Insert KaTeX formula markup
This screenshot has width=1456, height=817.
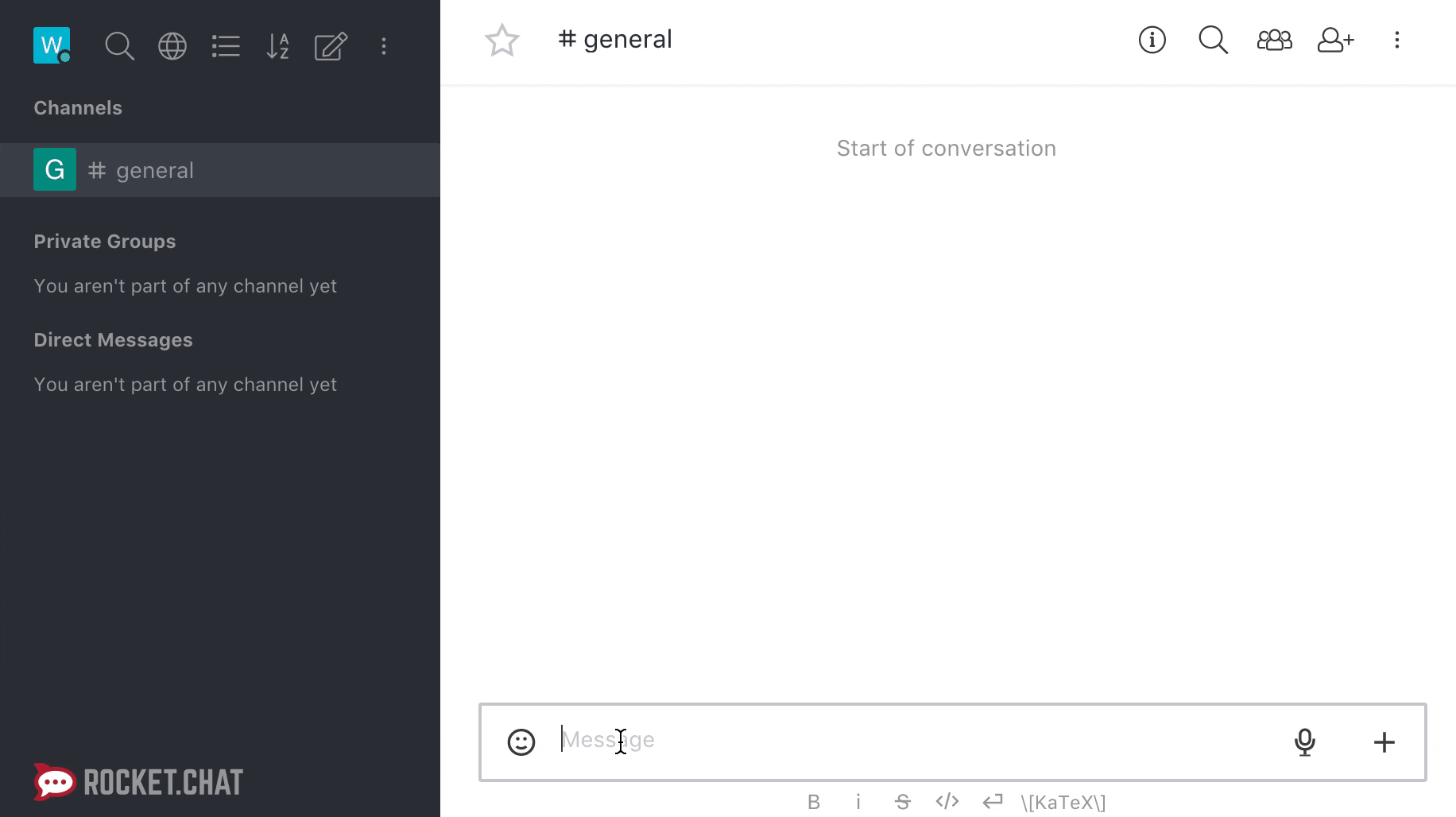coord(1063,803)
